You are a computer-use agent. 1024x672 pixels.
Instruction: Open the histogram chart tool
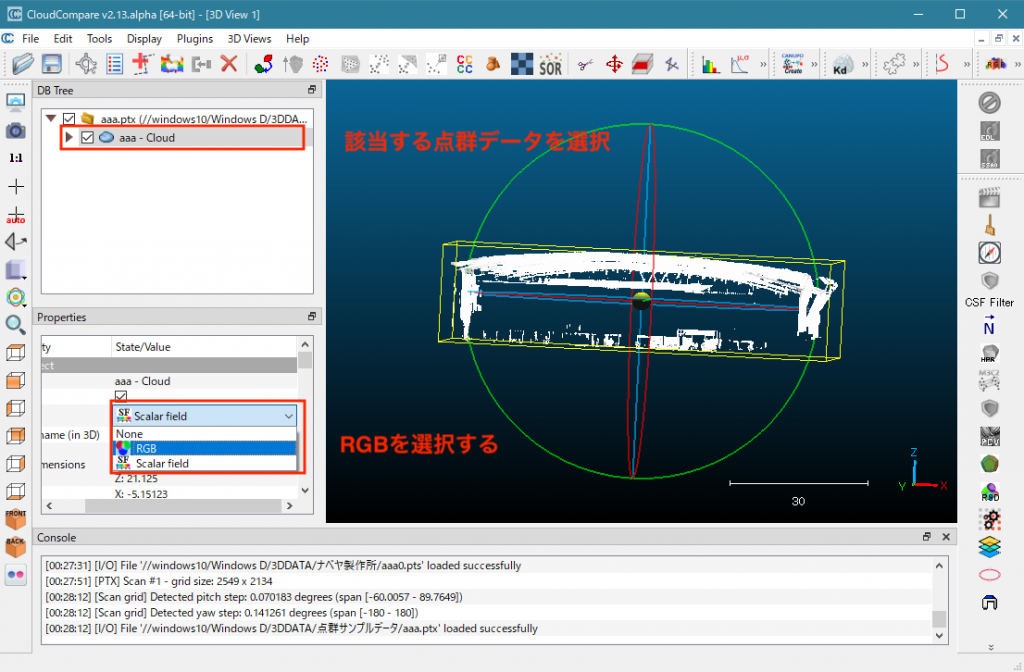tap(711, 64)
